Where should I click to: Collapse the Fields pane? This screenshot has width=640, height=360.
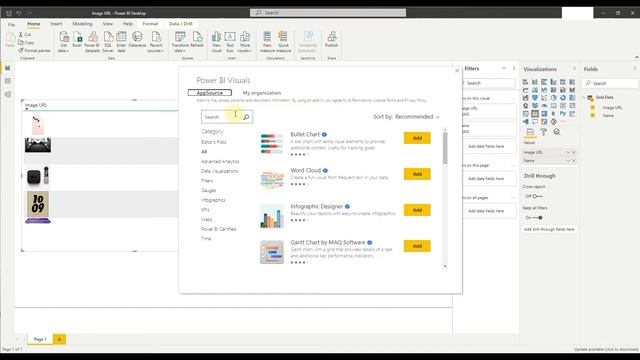[x=635, y=69]
